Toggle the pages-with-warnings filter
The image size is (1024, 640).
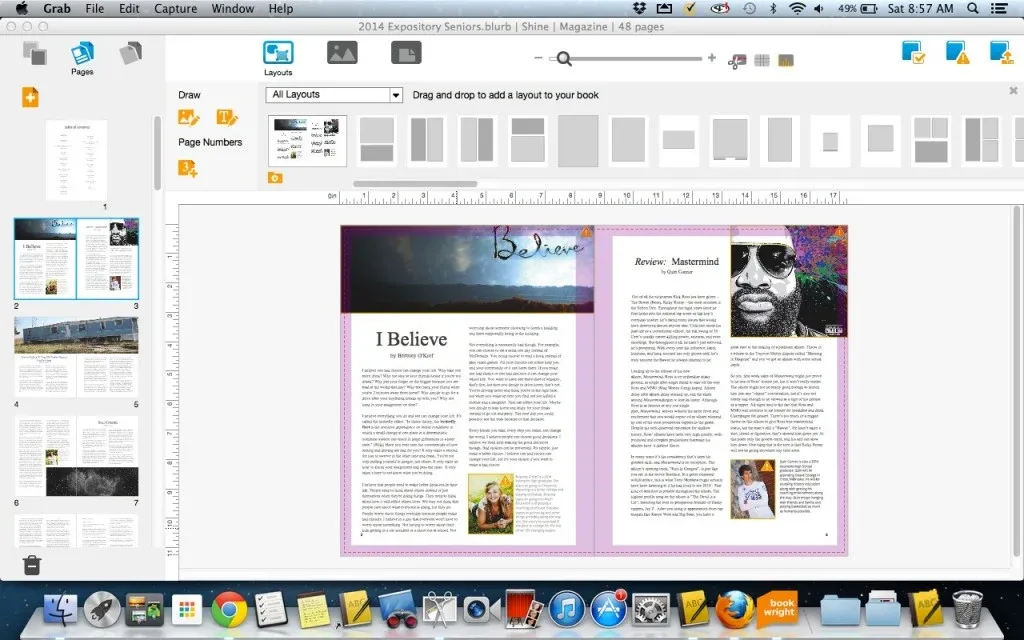(956, 52)
